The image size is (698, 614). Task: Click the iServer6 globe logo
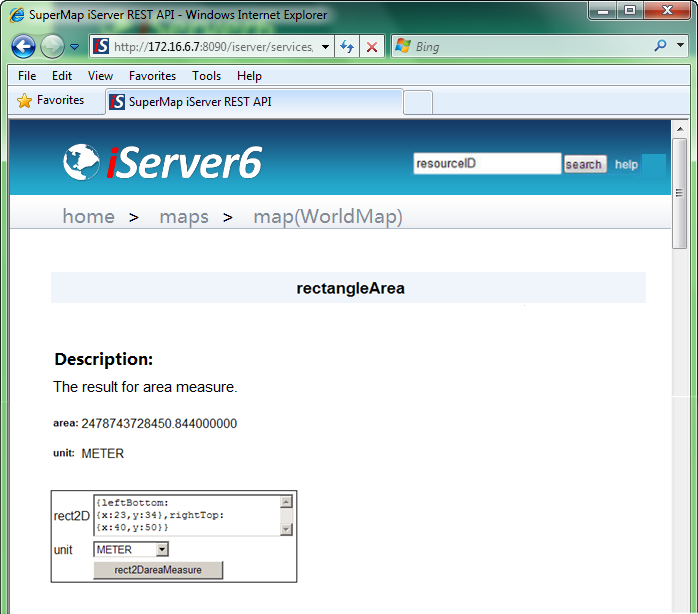(x=82, y=162)
